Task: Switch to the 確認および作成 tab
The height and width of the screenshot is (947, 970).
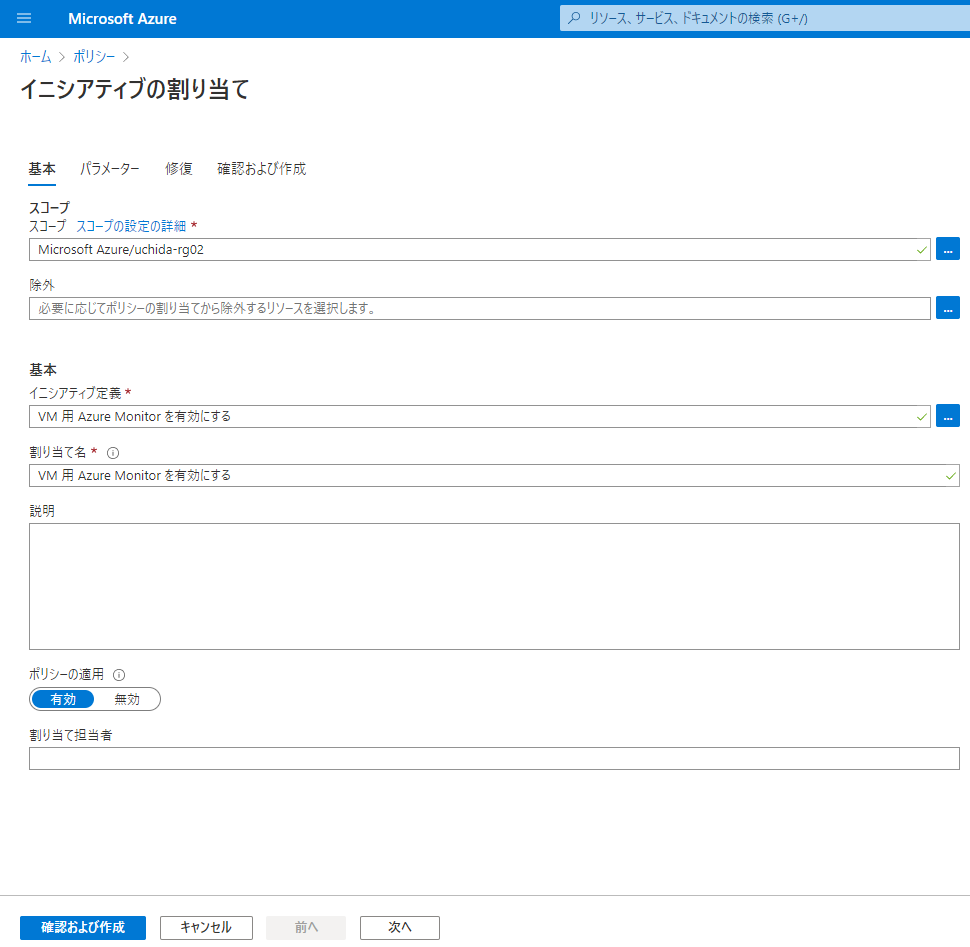Action: click(x=262, y=169)
